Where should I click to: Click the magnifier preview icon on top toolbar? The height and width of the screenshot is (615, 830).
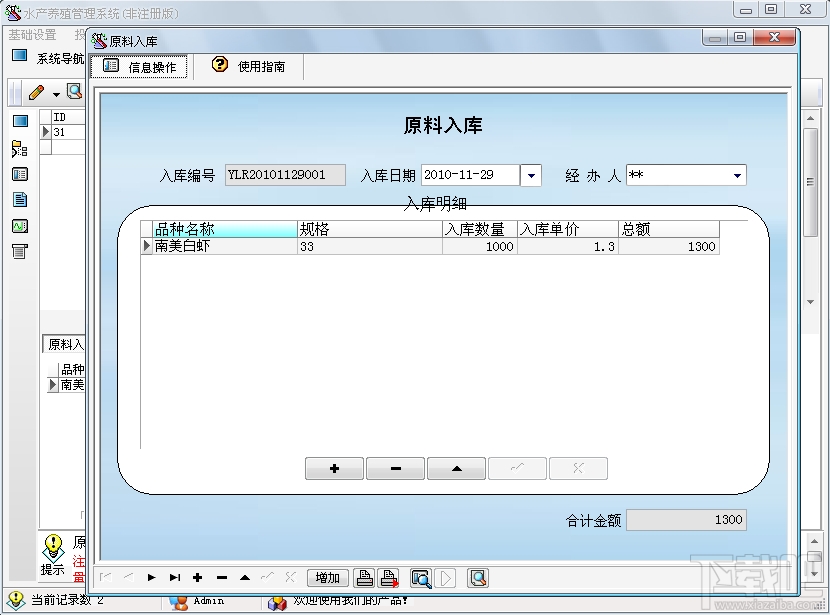(73, 91)
